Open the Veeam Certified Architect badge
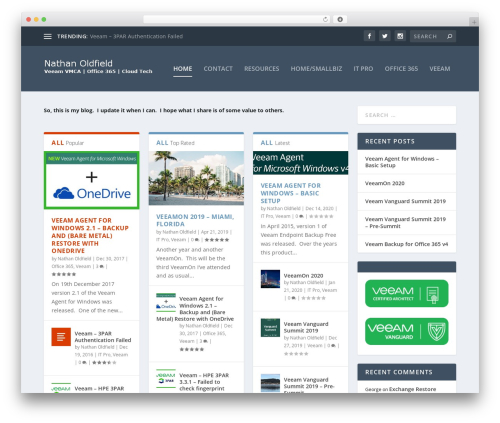Screen dimensions: 500x423 pyautogui.click(x=407, y=293)
